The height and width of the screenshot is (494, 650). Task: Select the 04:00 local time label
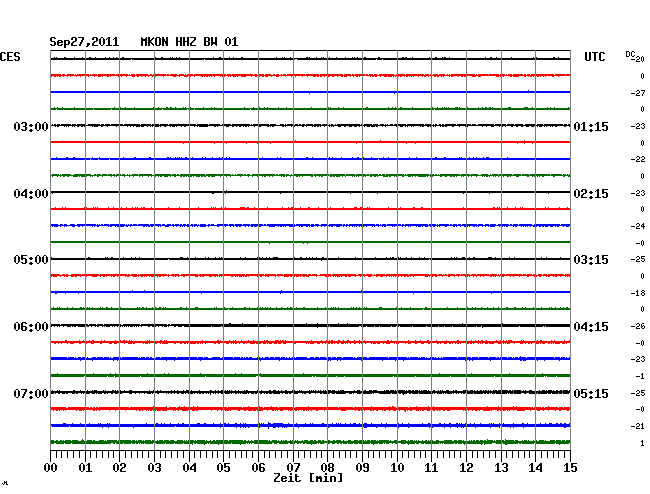31,194
